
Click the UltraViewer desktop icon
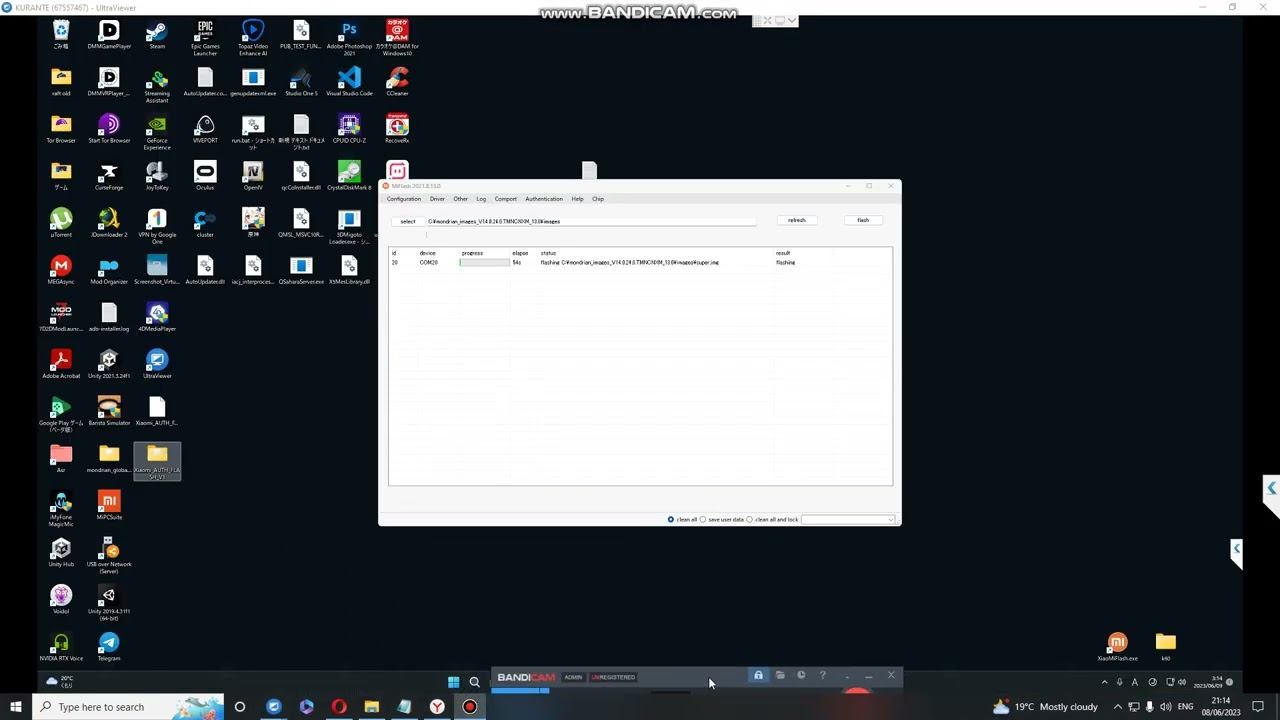tap(157, 364)
